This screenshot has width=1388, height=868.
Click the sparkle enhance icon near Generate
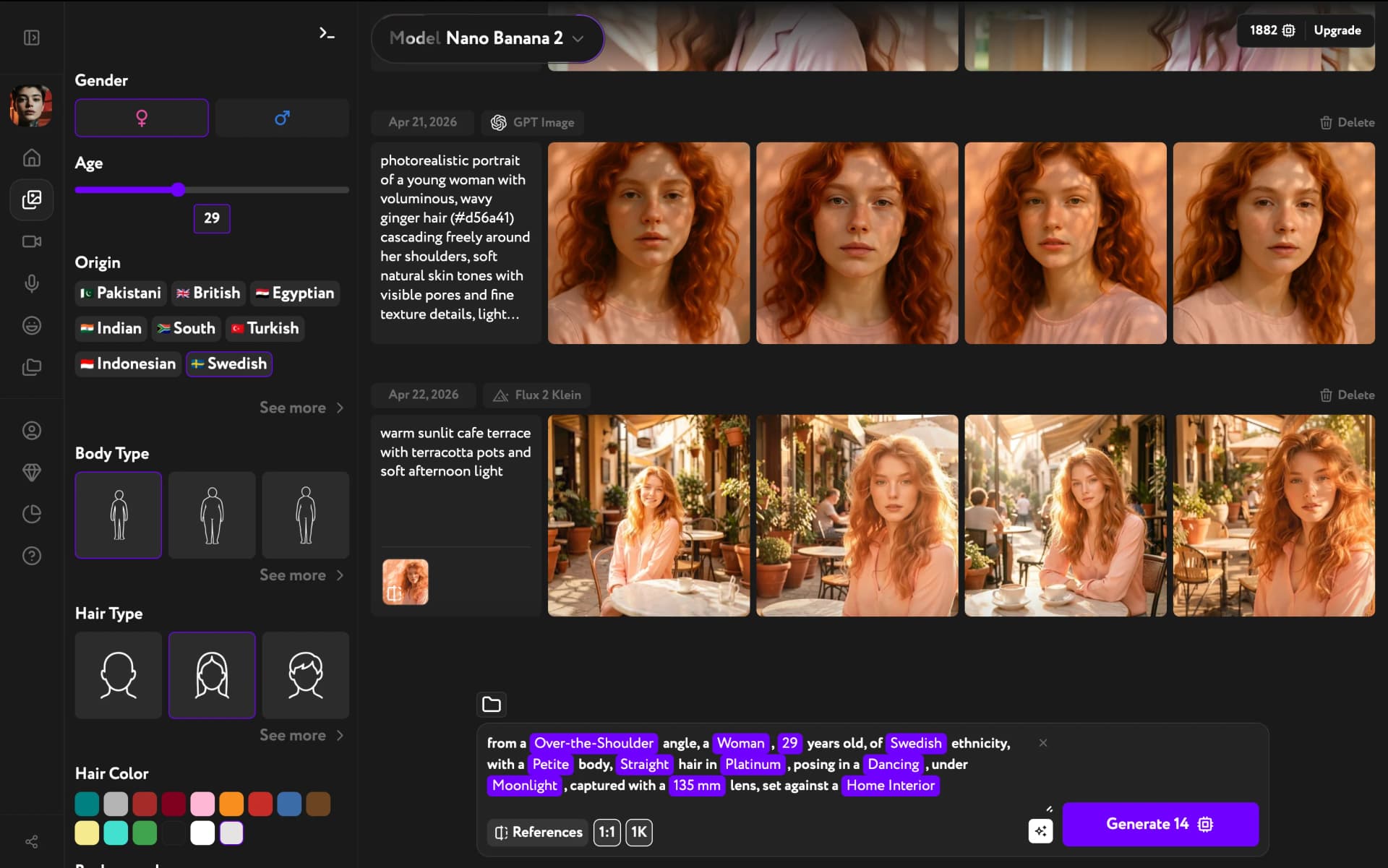1040,831
